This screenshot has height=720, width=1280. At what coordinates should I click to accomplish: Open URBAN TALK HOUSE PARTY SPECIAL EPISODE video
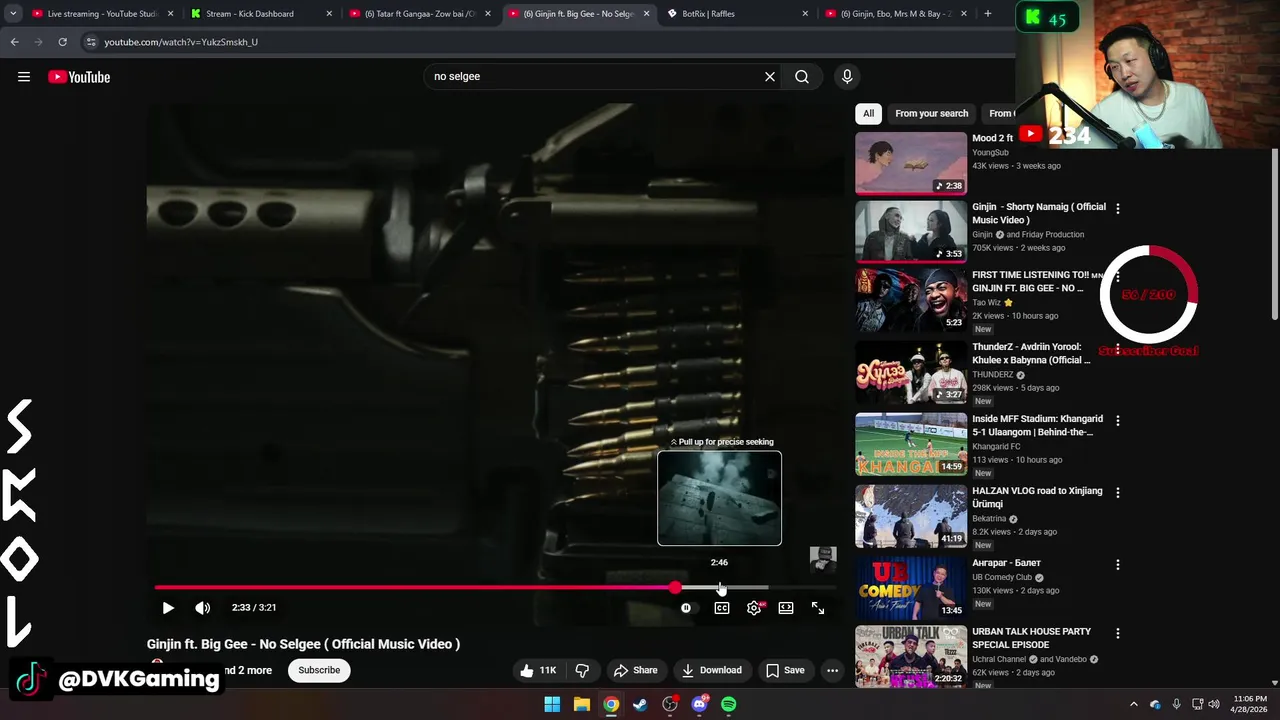click(1031, 638)
